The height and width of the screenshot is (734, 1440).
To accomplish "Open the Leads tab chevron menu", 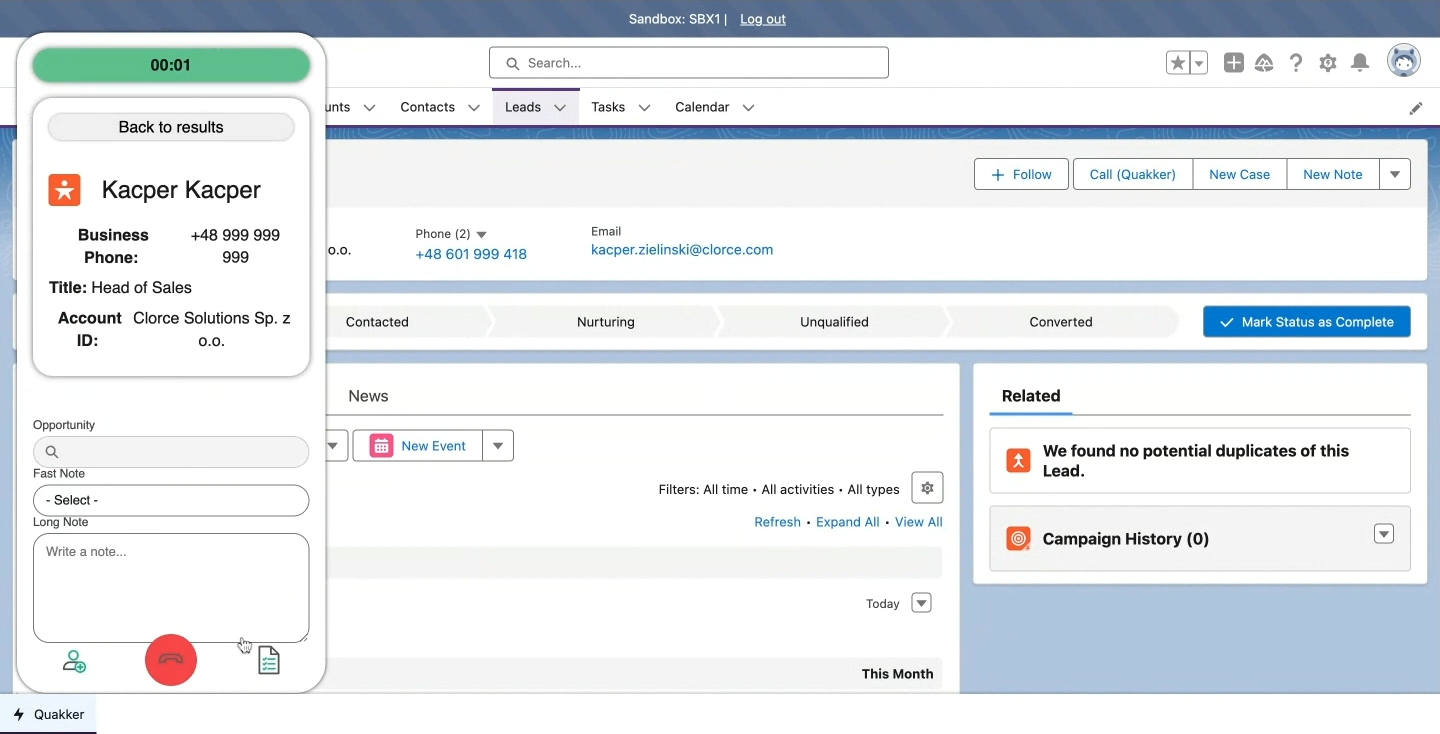I will [560, 107].
